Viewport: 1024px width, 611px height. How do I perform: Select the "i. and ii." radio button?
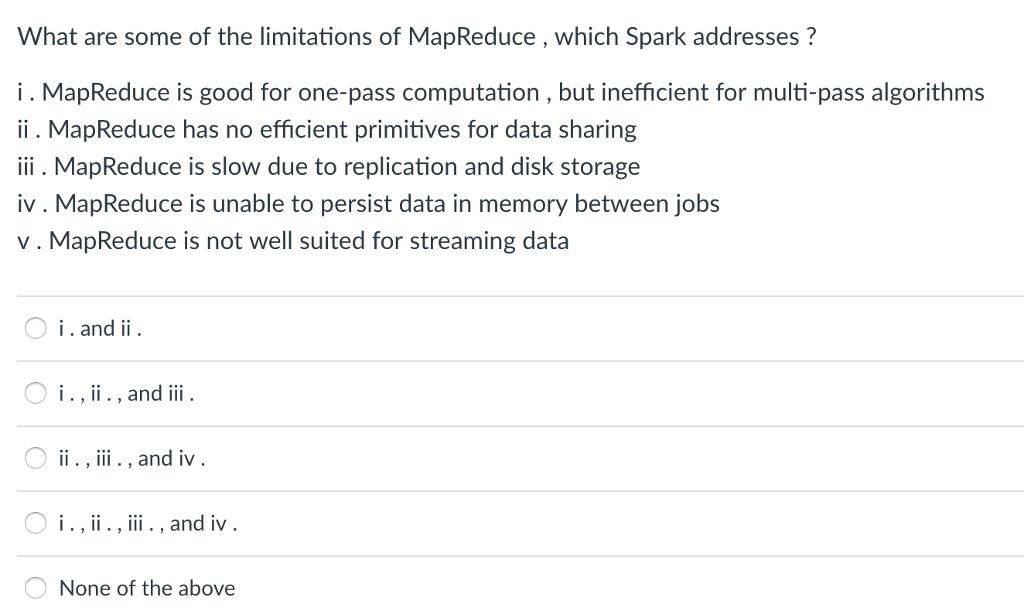[36, 328]
